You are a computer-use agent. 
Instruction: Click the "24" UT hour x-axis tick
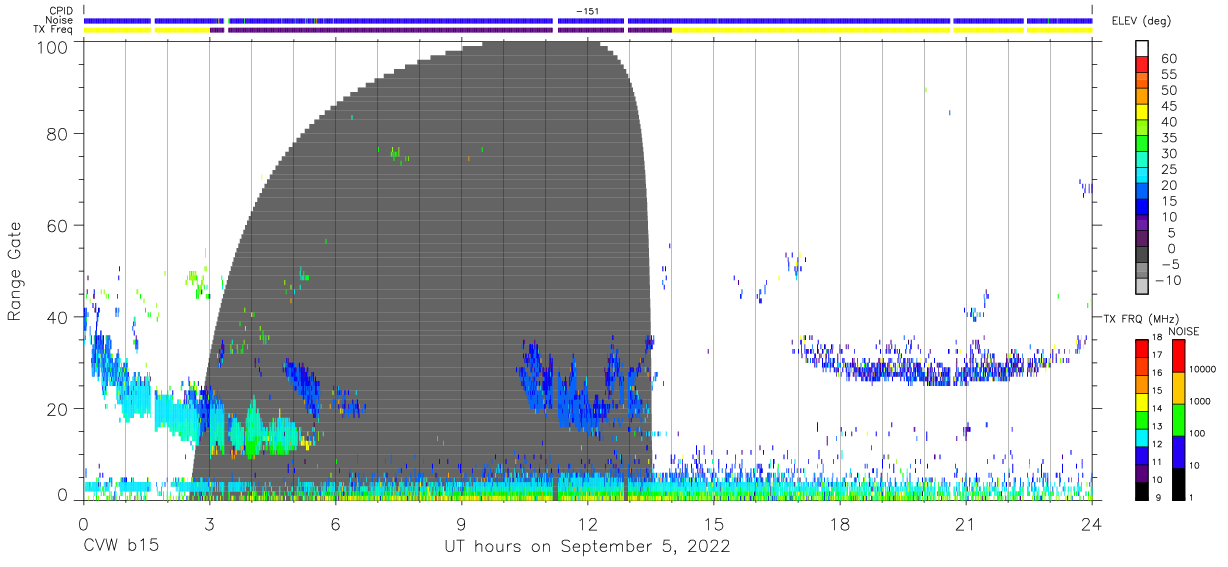1091,523
